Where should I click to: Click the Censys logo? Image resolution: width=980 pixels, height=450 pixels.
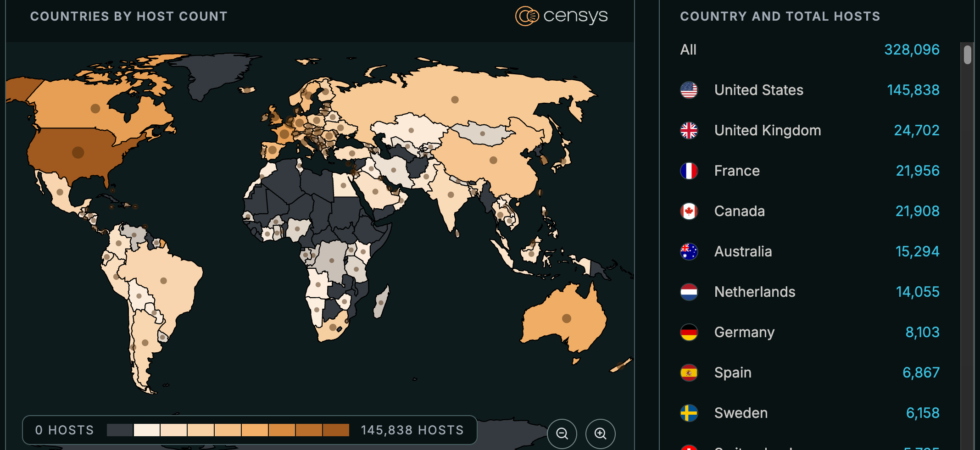(561, 16)
